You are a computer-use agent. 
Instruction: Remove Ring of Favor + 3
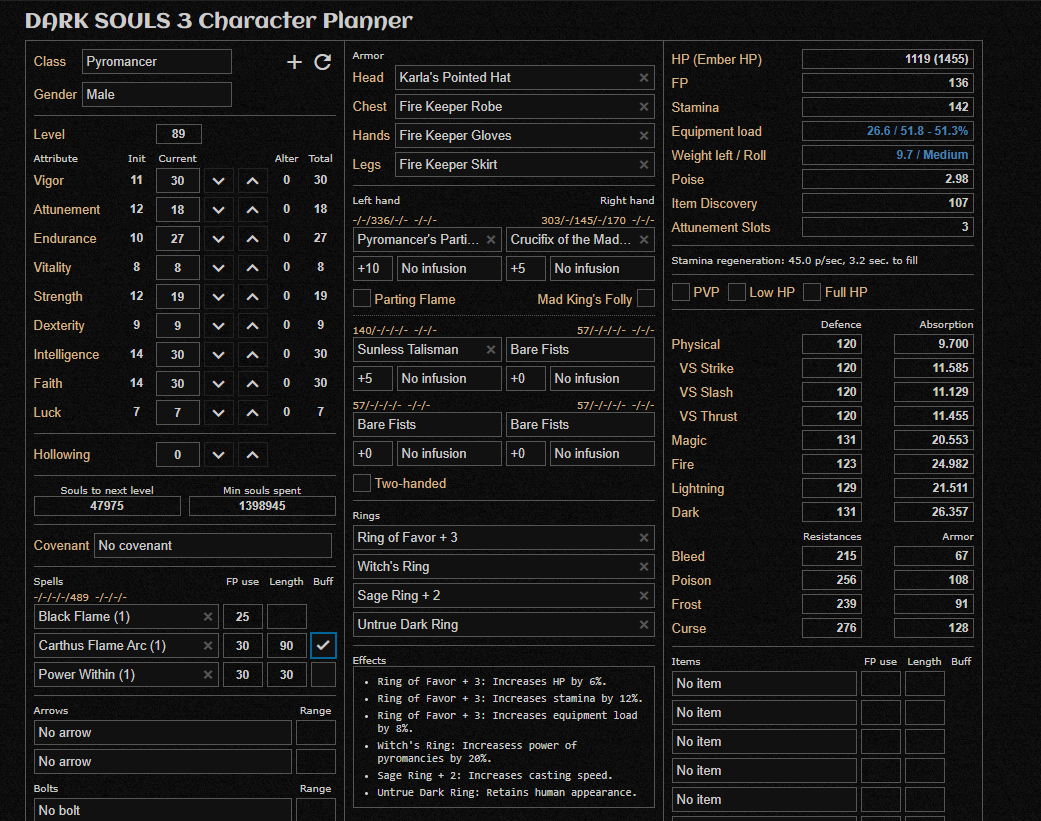[644, 538]
